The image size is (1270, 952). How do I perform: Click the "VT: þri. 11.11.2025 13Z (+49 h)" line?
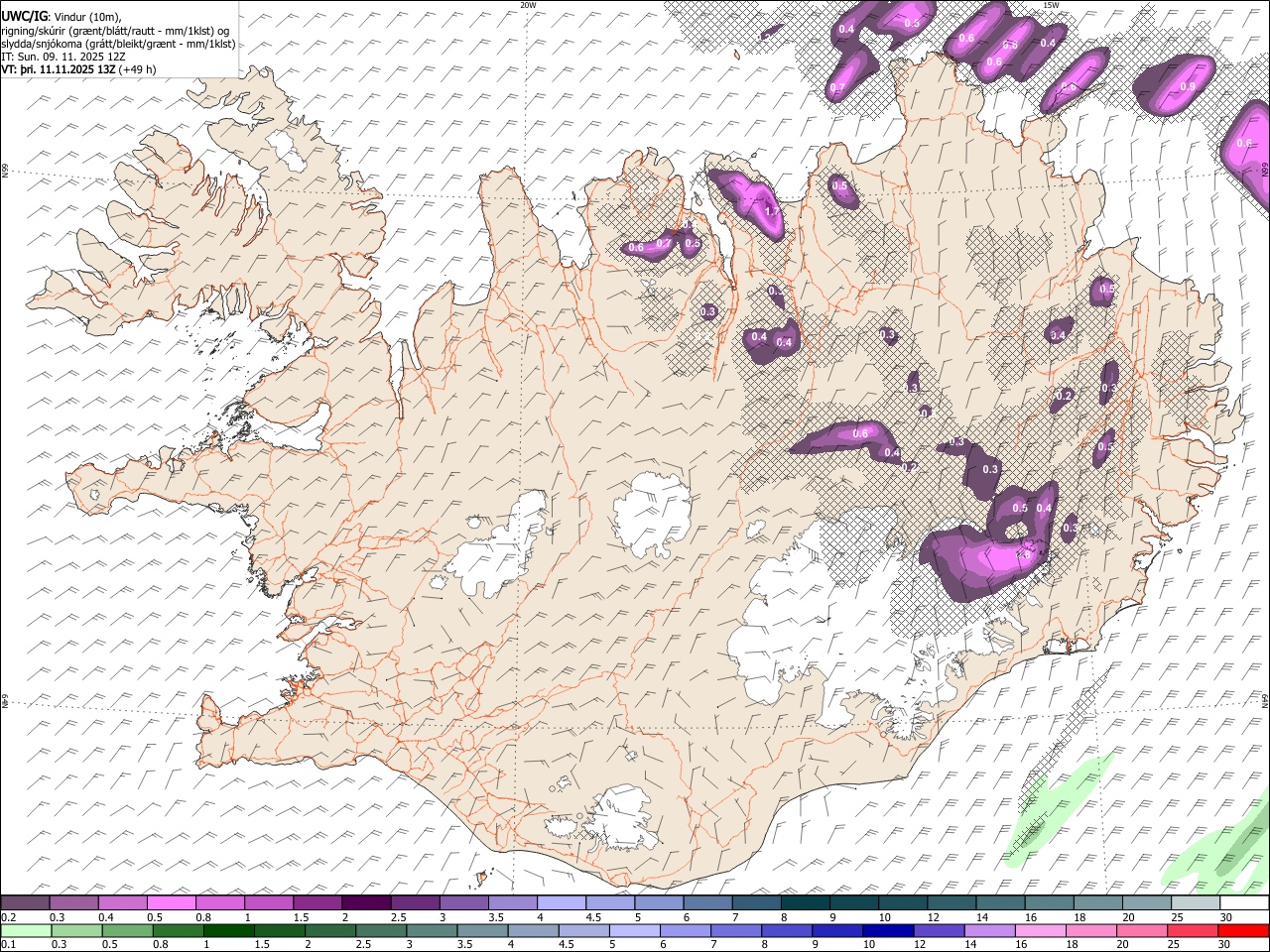pos(78,69)
